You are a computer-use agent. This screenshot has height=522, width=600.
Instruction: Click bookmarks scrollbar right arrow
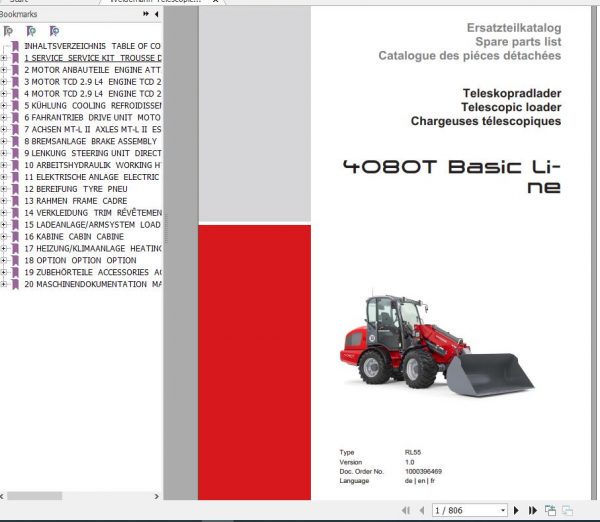point(156,496)
